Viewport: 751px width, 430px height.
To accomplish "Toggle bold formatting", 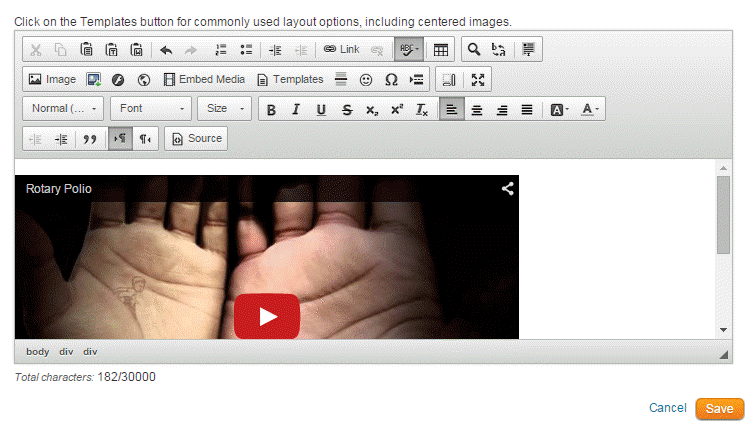I will pos(271,109).
